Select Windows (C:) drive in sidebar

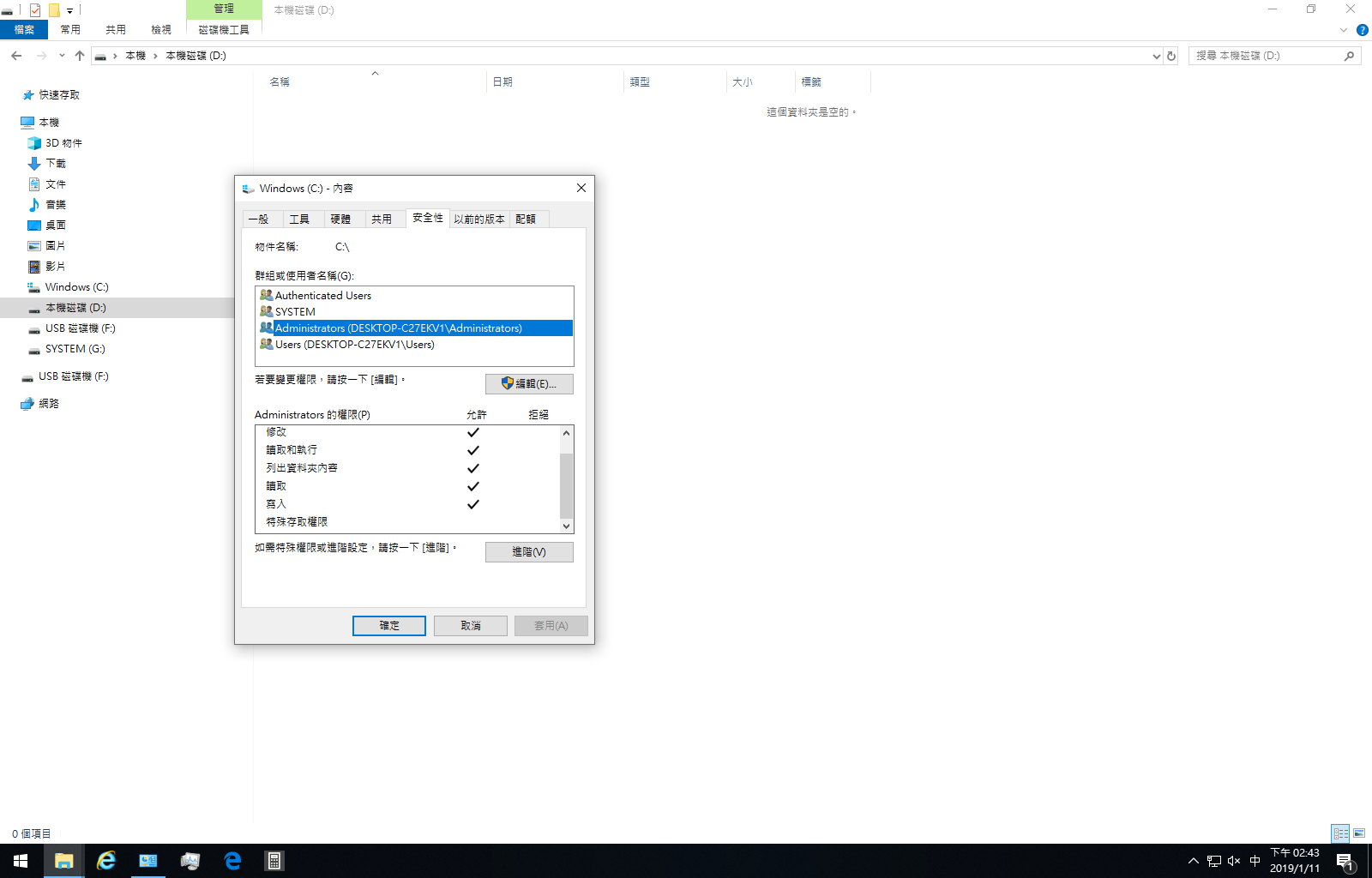[x=76, y=287]
